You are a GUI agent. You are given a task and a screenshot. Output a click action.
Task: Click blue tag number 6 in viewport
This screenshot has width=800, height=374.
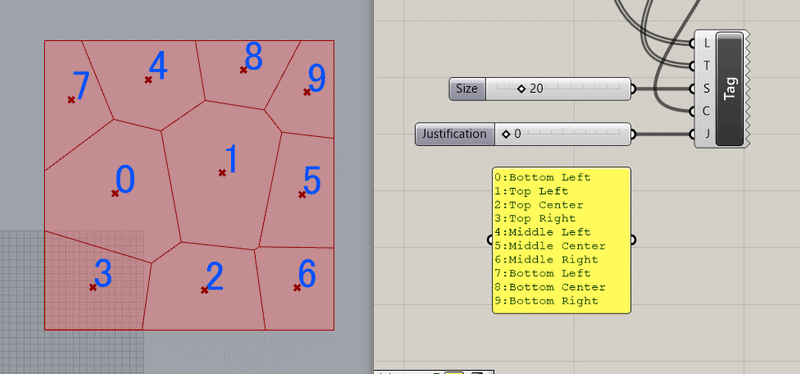click(307, 273)
